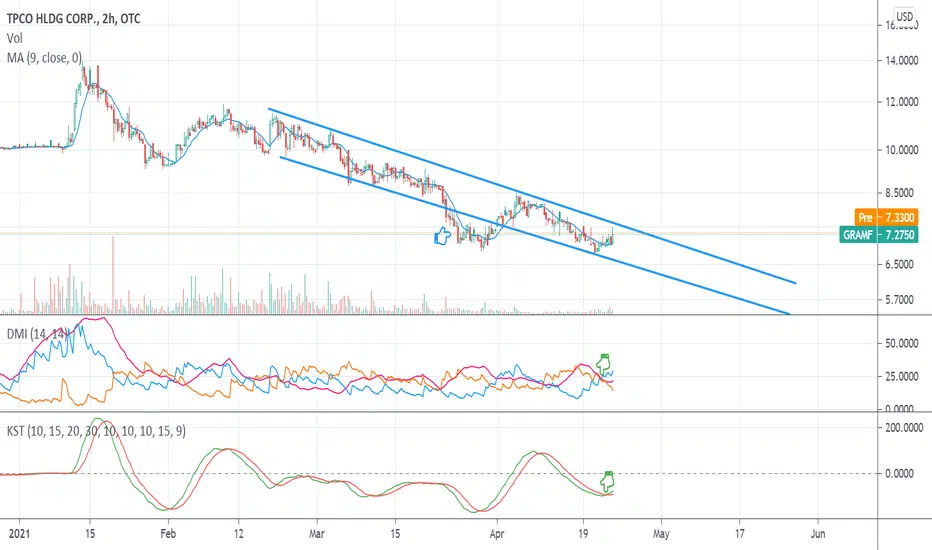Click the 8.5000 price axis label
This screenshot has width=932, height=550.
[902, 193]
